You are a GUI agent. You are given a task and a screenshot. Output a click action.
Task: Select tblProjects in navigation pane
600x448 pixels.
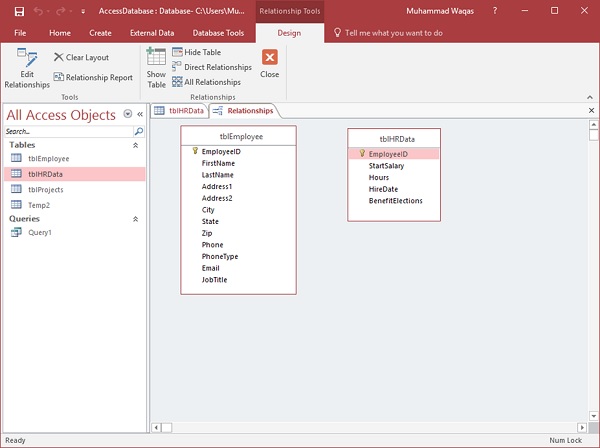[48, 189]
